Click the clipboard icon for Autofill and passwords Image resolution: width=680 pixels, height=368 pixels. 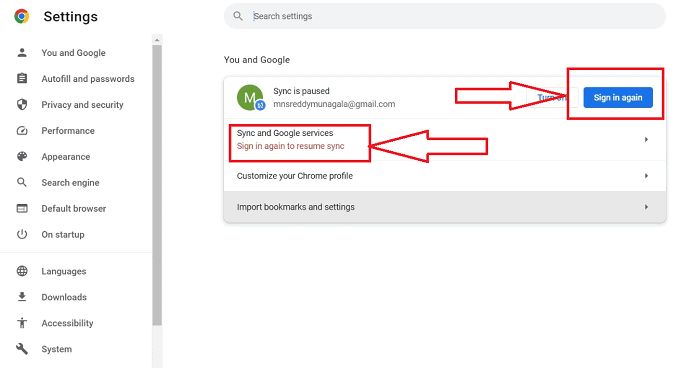(x=22, y=78)
